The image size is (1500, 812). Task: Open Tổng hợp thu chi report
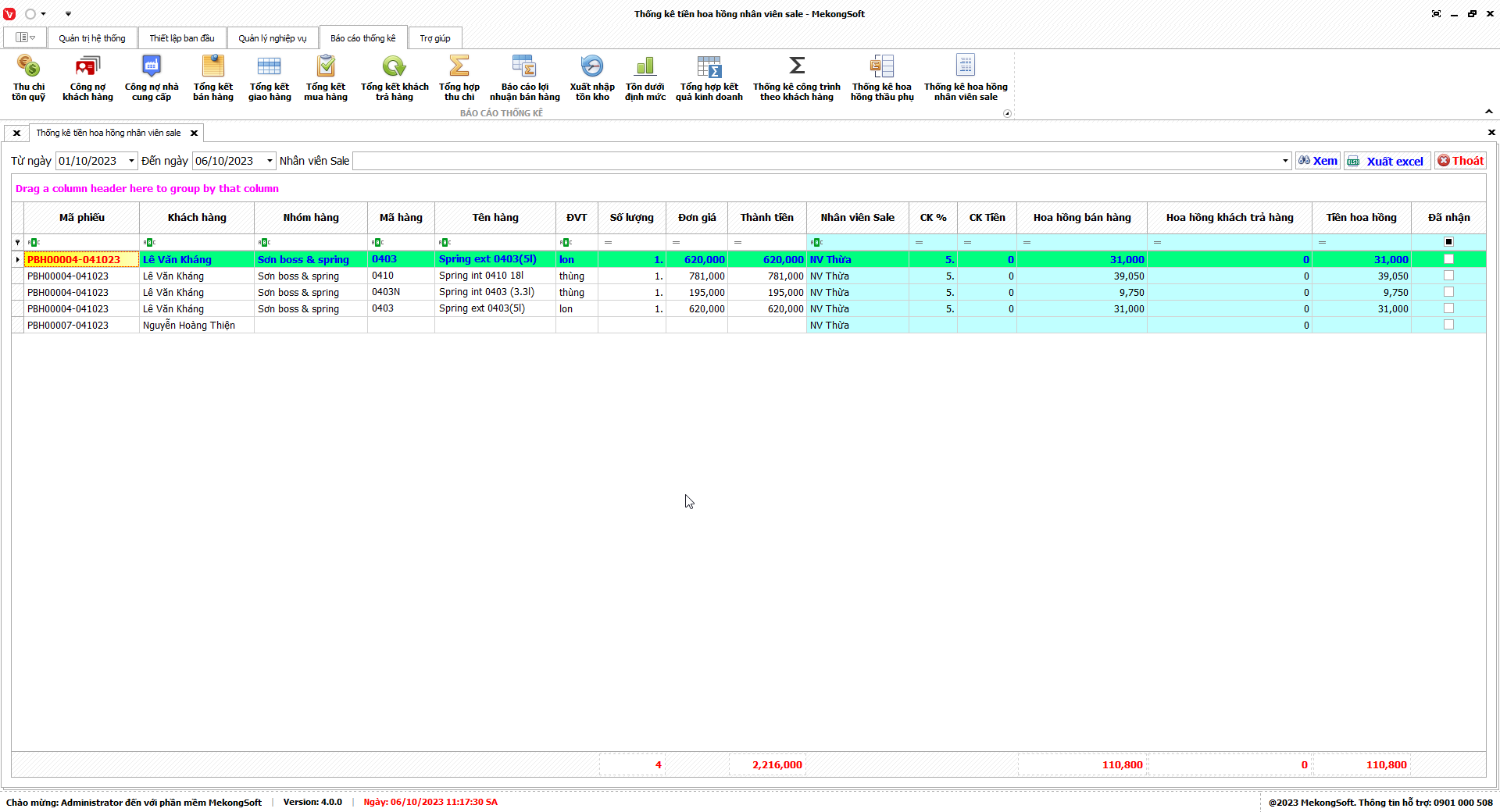[x=459, y=78]
